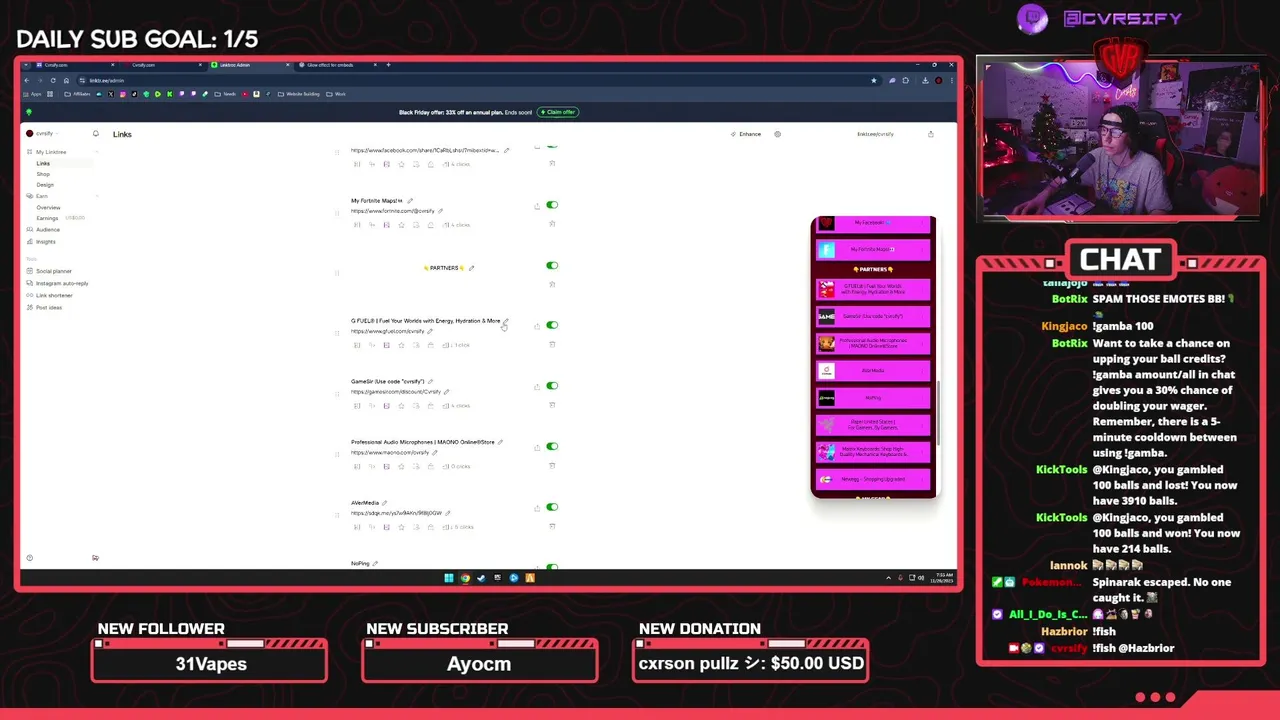Switch off the MAONO microphones link
This screenshot has width=1280, height=720.
[x=552, y=447]
